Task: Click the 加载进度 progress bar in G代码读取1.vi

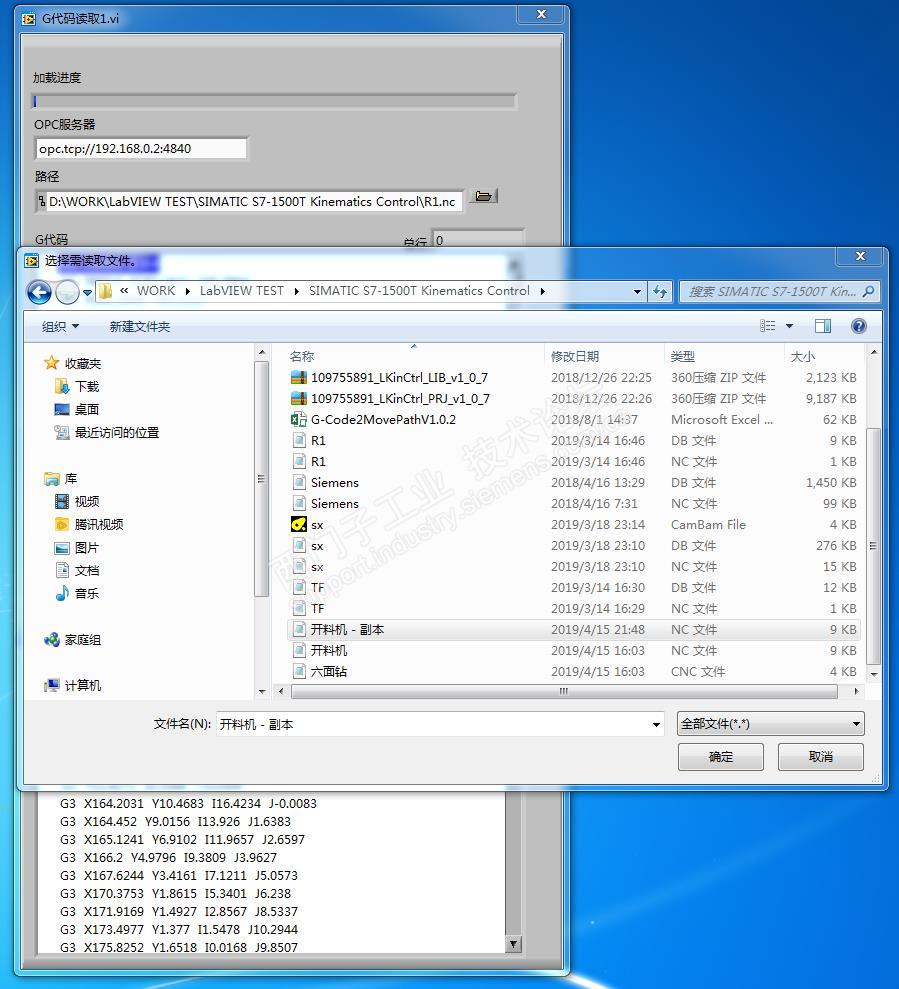Action: [x=274, y=101]
